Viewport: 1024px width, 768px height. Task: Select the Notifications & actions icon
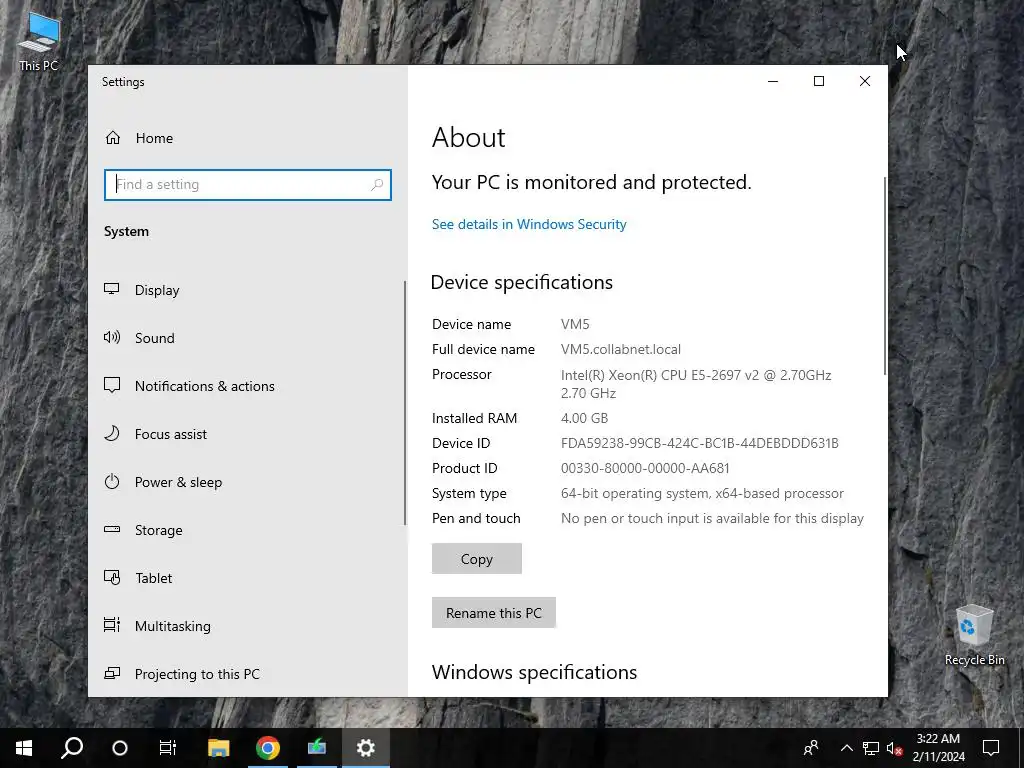(x=112, y=385)
